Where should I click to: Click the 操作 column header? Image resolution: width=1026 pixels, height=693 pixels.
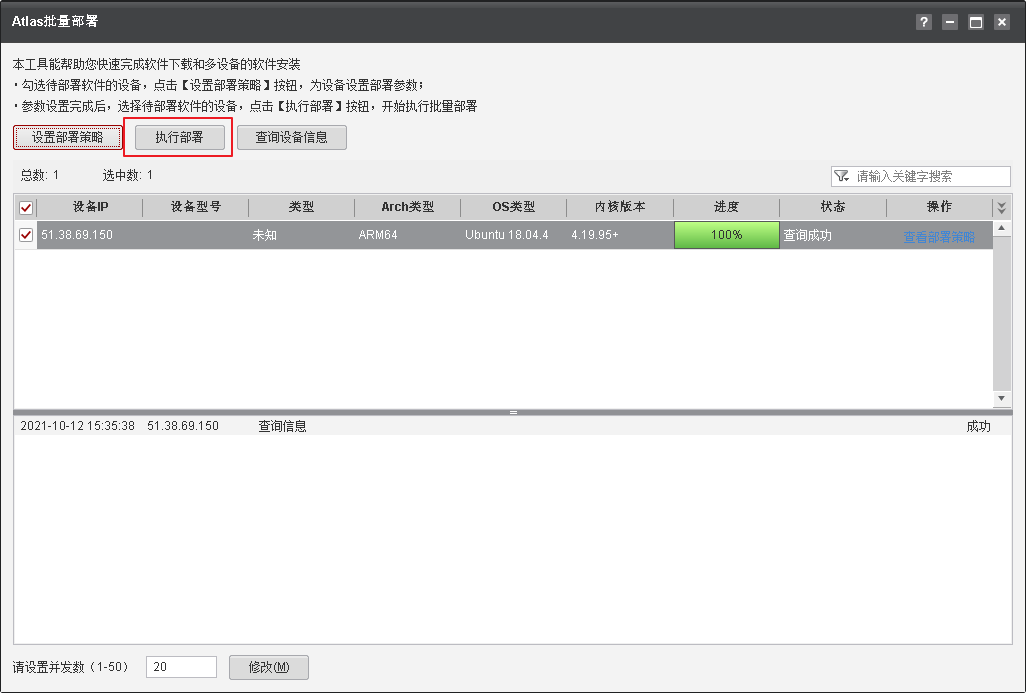point(939,207)
